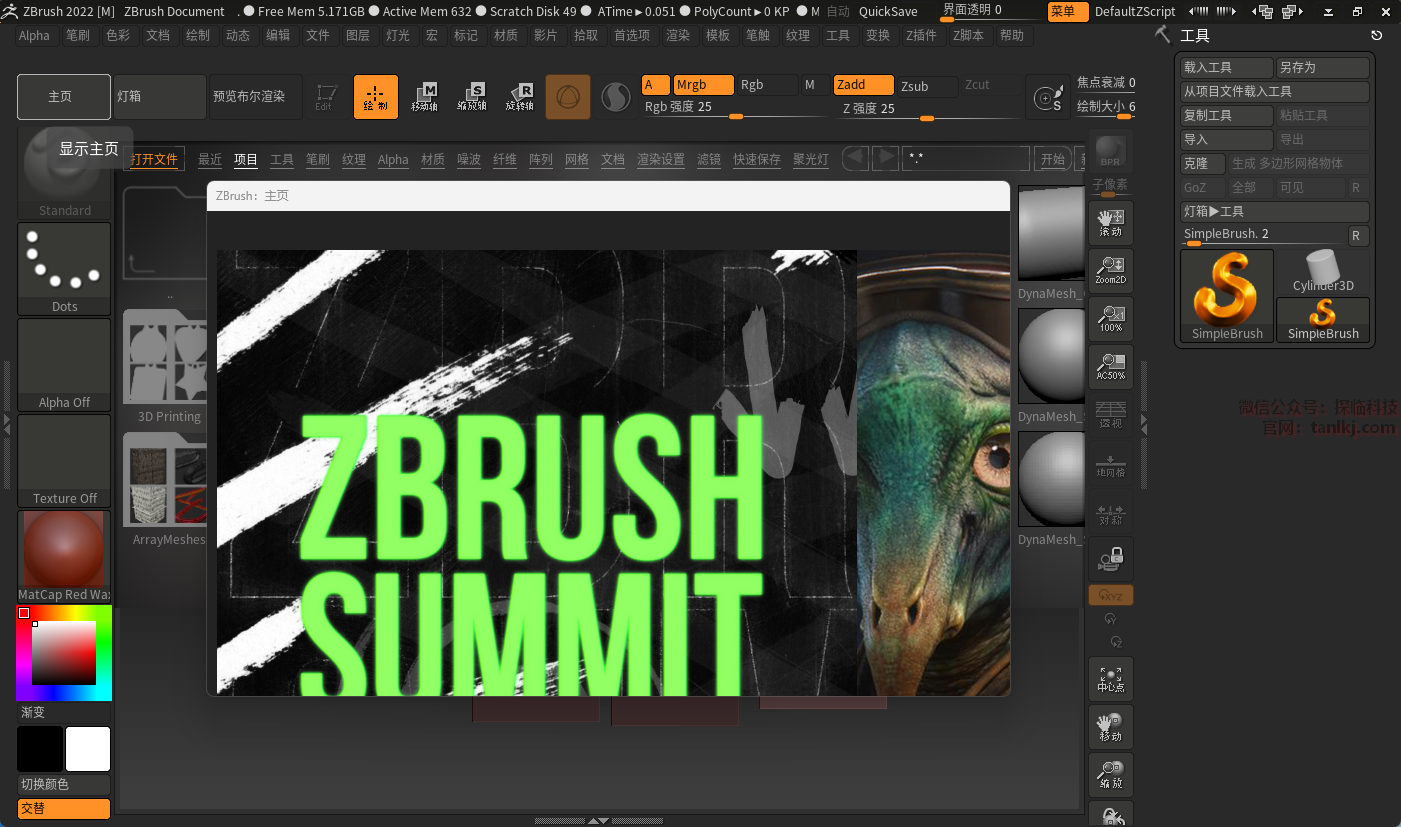Image resolution: width=1401 pixels, height=827 pixels.
Task: Adjust the Z 强度 intensity slider
Action: [927, 118]
